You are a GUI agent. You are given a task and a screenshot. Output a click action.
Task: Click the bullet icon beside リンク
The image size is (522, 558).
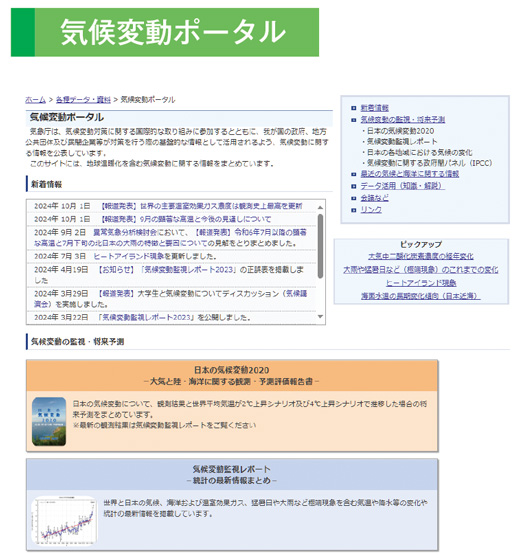point(353,210)
